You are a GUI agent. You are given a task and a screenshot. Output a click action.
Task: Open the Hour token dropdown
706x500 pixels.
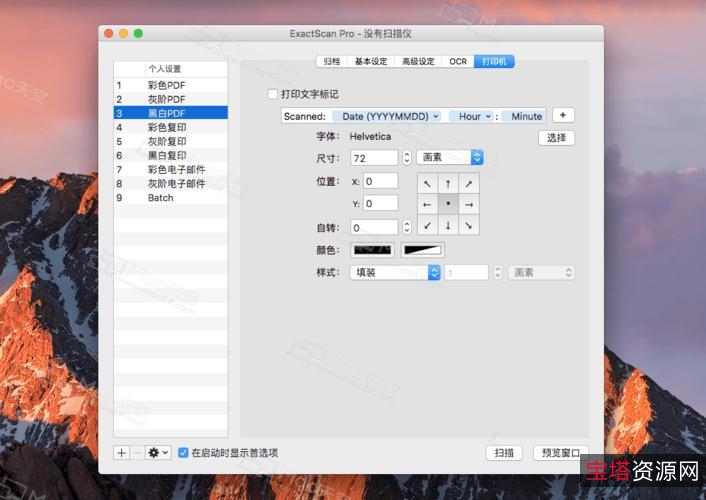point(471,116)
